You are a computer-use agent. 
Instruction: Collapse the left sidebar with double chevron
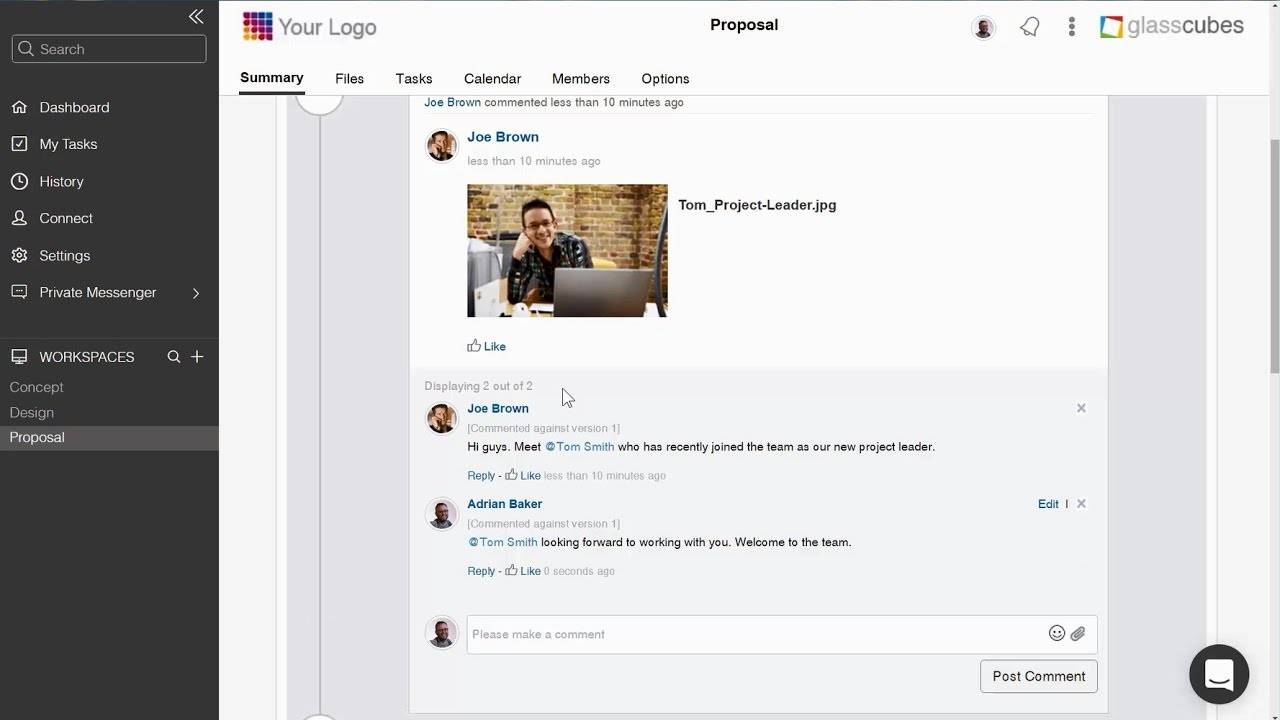coord(196,16)
